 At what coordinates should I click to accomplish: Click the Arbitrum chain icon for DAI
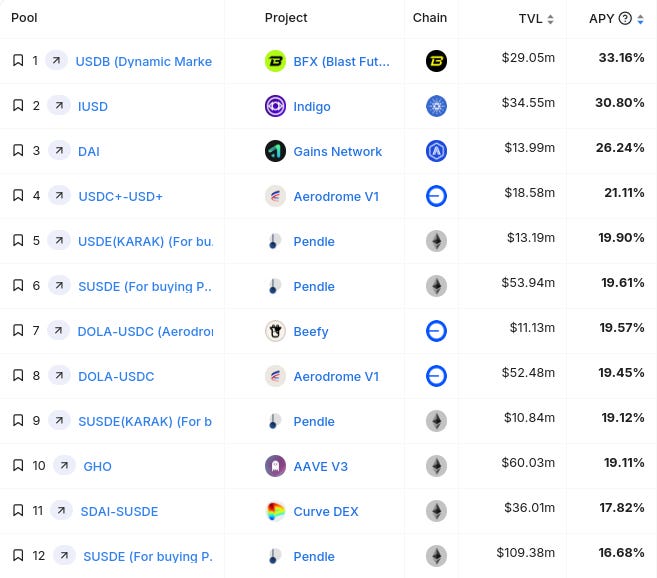click(x=436, y=151)
